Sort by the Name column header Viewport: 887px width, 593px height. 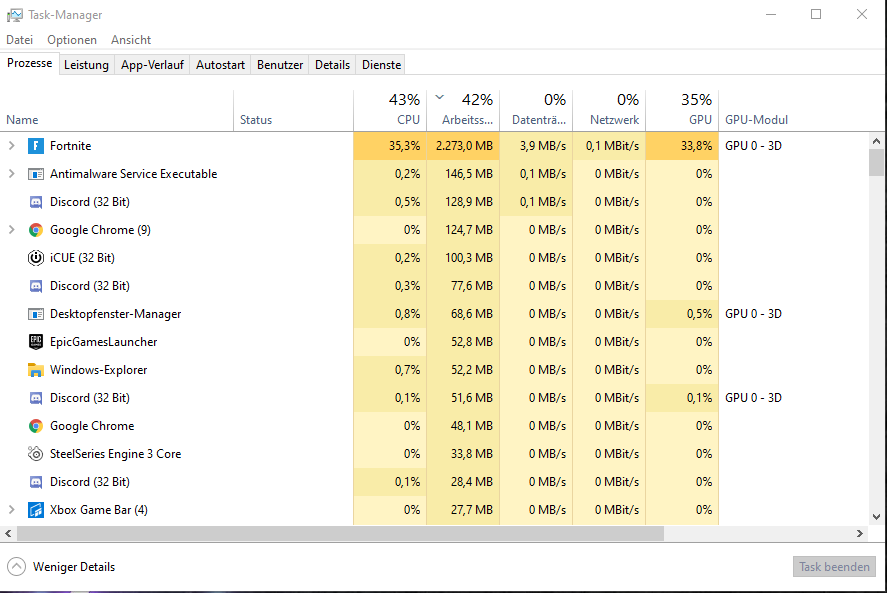117,111
